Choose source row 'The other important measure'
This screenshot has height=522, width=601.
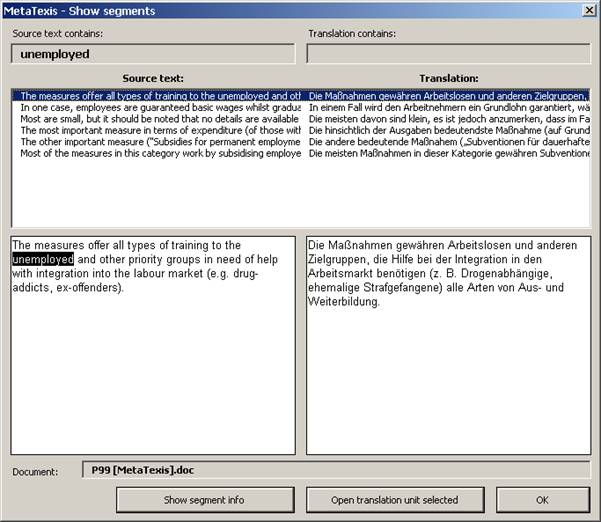pyautogui.click(x=160, y=142)
